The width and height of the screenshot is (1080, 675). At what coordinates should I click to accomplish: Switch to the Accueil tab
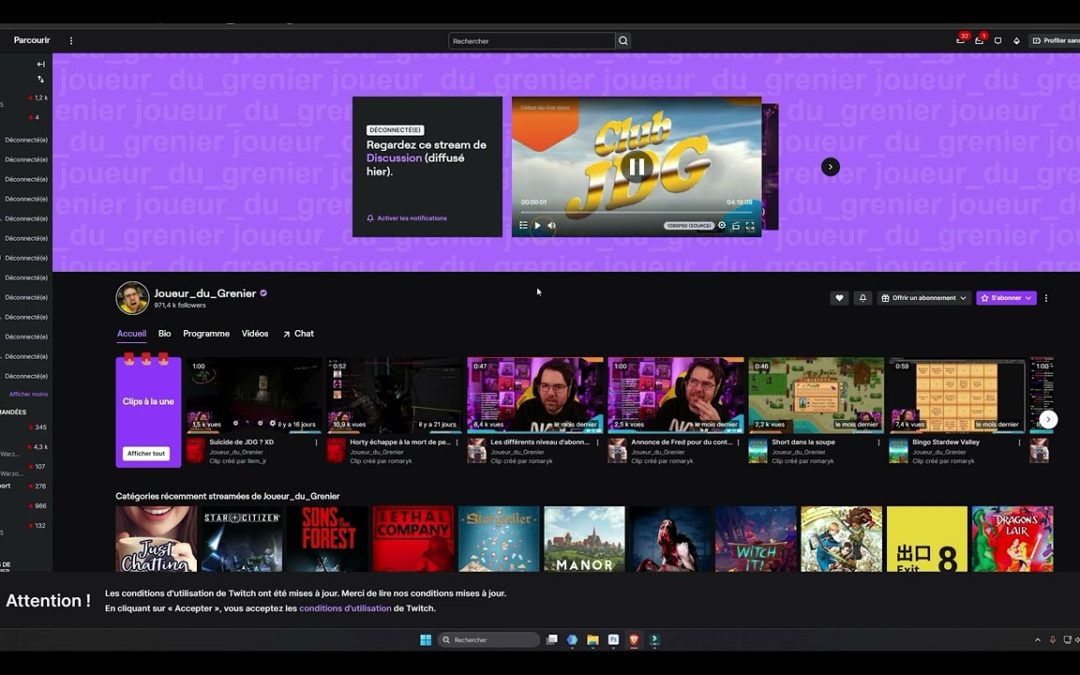point(131,333)
